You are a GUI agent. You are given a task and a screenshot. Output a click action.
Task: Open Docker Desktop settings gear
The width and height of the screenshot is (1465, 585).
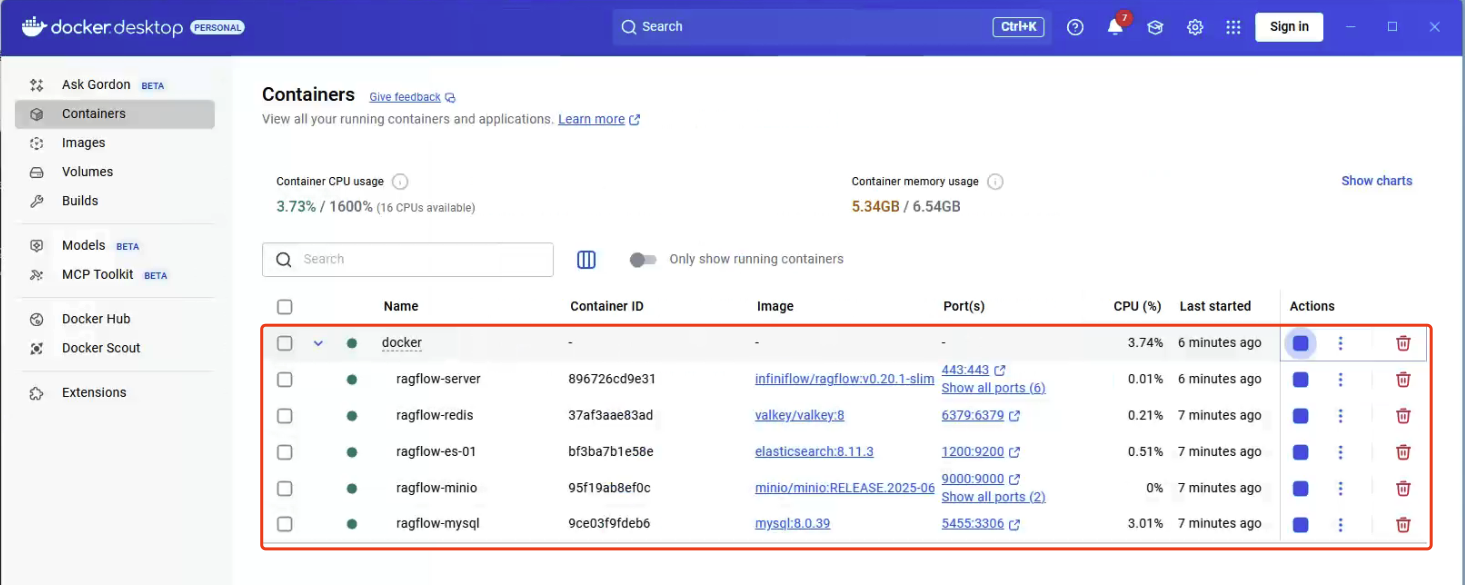click(x=1195, y=27)
